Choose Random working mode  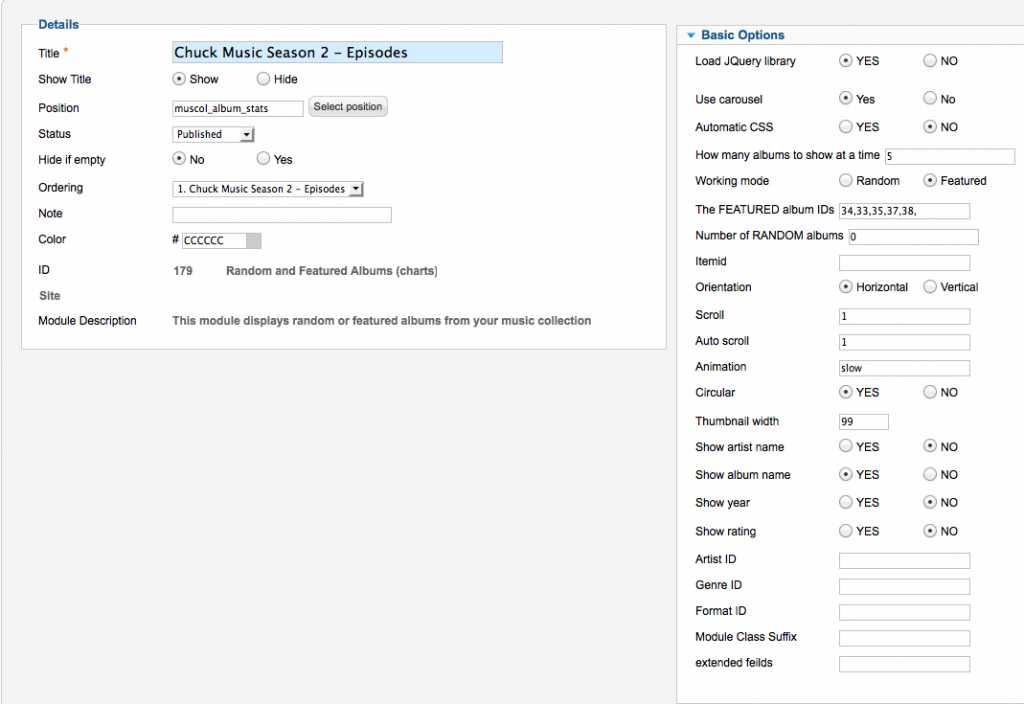click(x=846, y=181)
